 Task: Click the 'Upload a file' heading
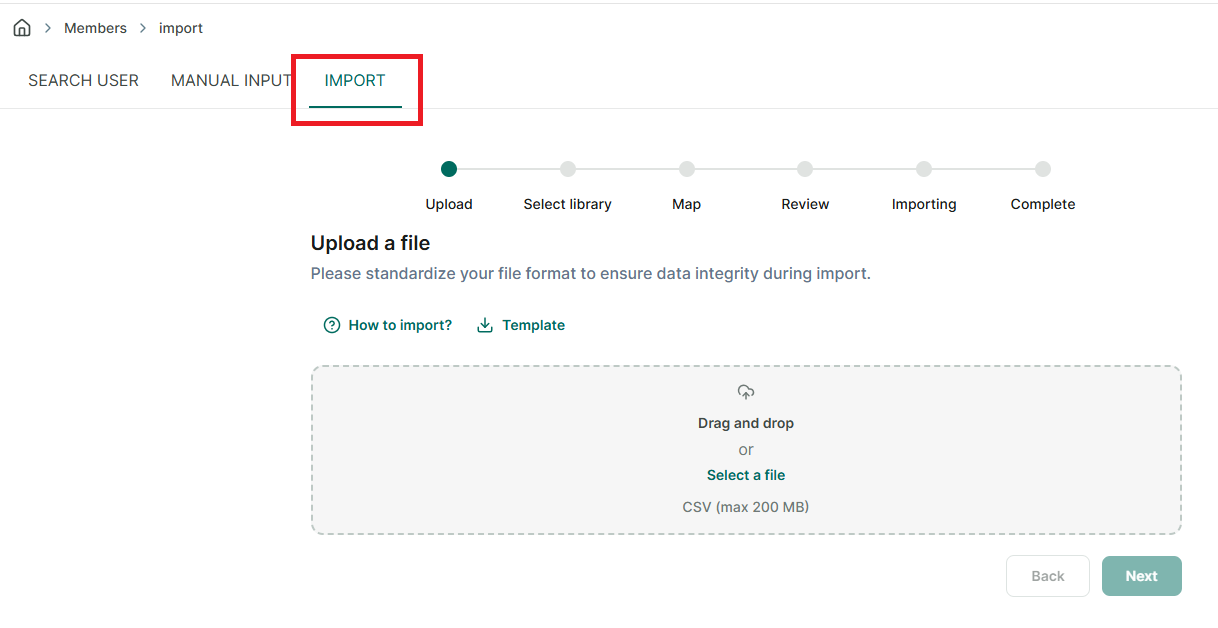pos(370,243)
